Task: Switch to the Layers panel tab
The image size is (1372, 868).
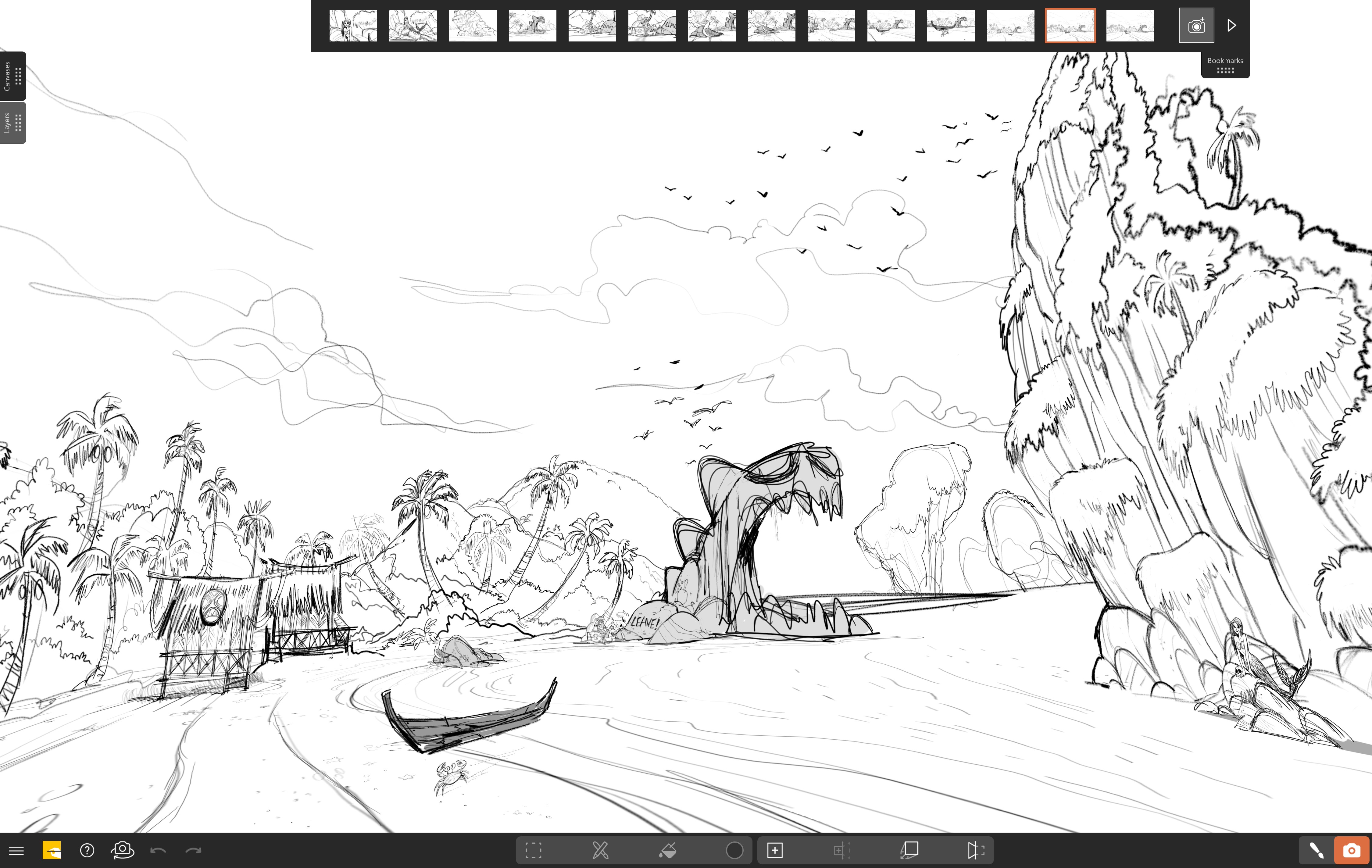Action: [x=13, y=123]
